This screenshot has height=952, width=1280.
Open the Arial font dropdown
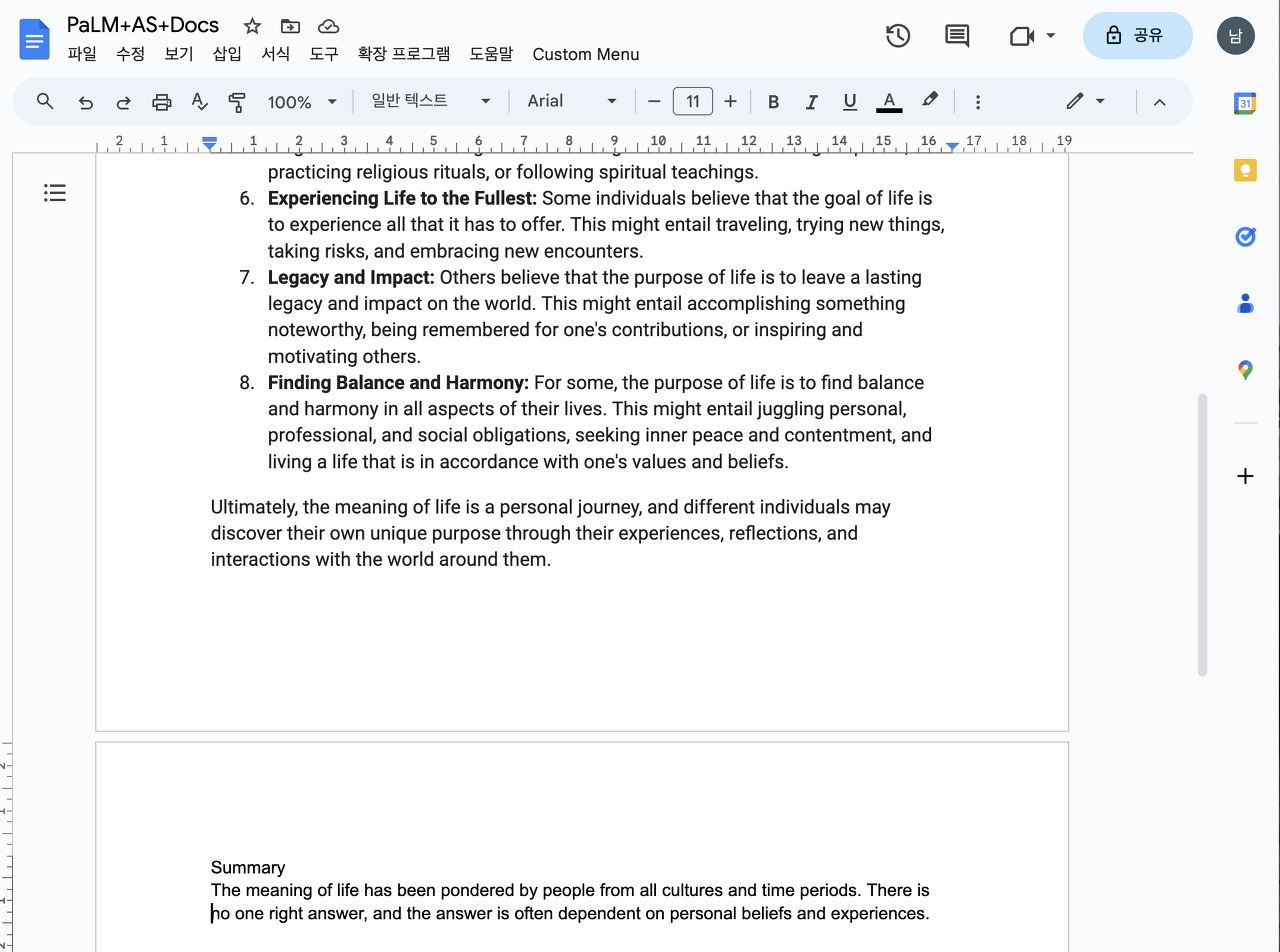(572, 101)
